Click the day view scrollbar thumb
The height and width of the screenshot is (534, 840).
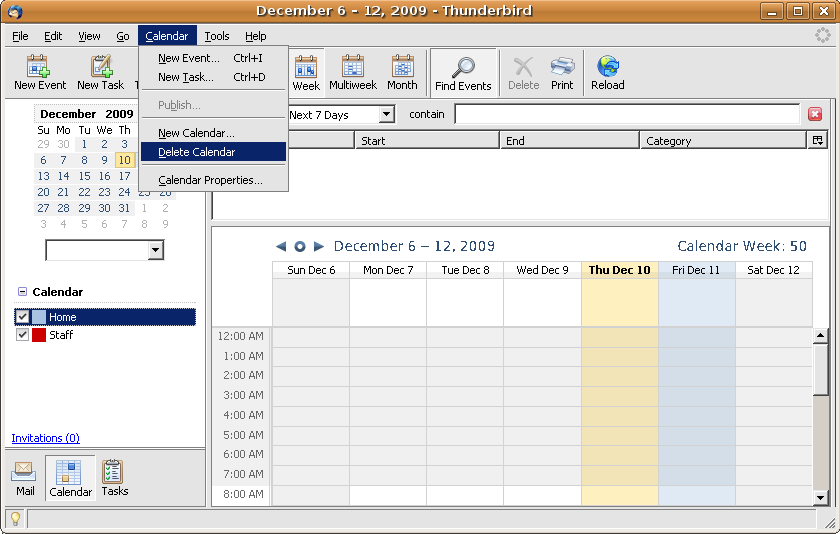[x=820, y=370]
